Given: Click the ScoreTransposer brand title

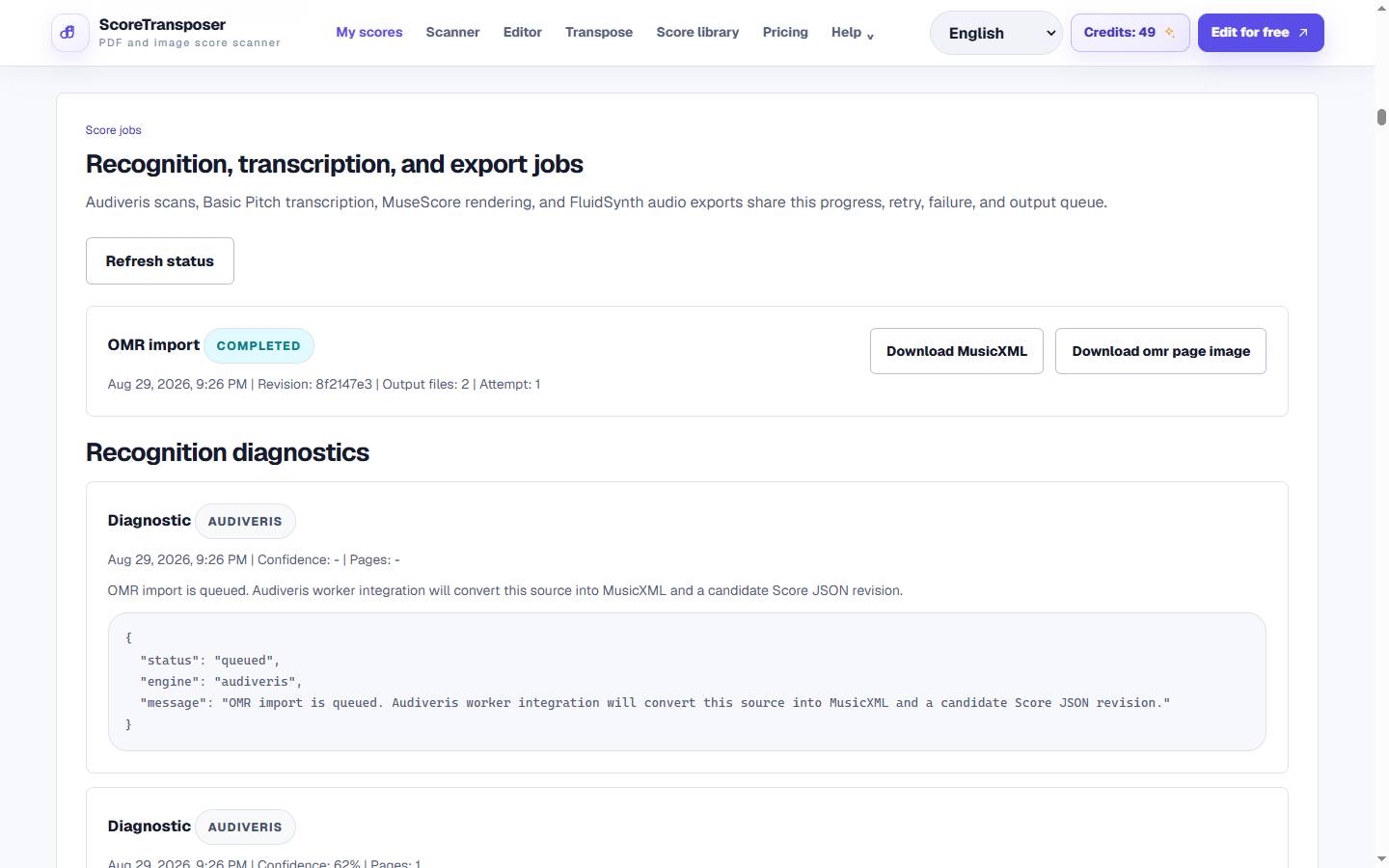Looking at the screenshot, I should coord(162,24).
